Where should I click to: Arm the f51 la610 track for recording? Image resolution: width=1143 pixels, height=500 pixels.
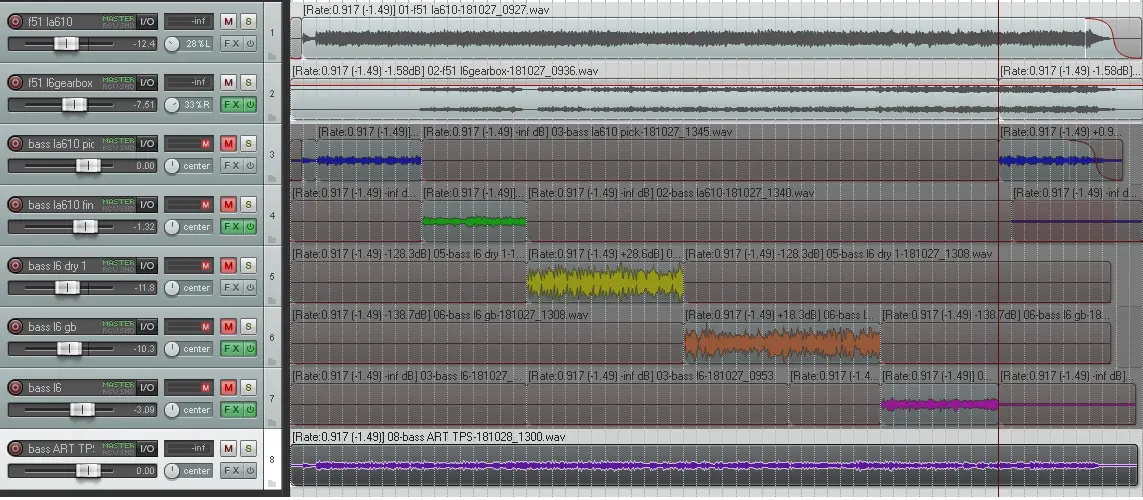(15, 21)
